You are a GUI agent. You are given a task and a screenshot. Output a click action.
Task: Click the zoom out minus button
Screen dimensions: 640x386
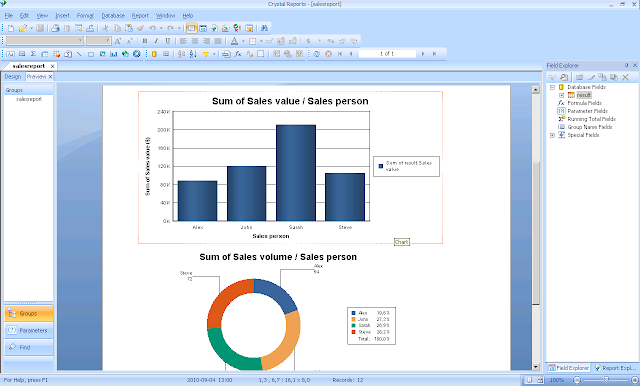click(x=577, y=380)
